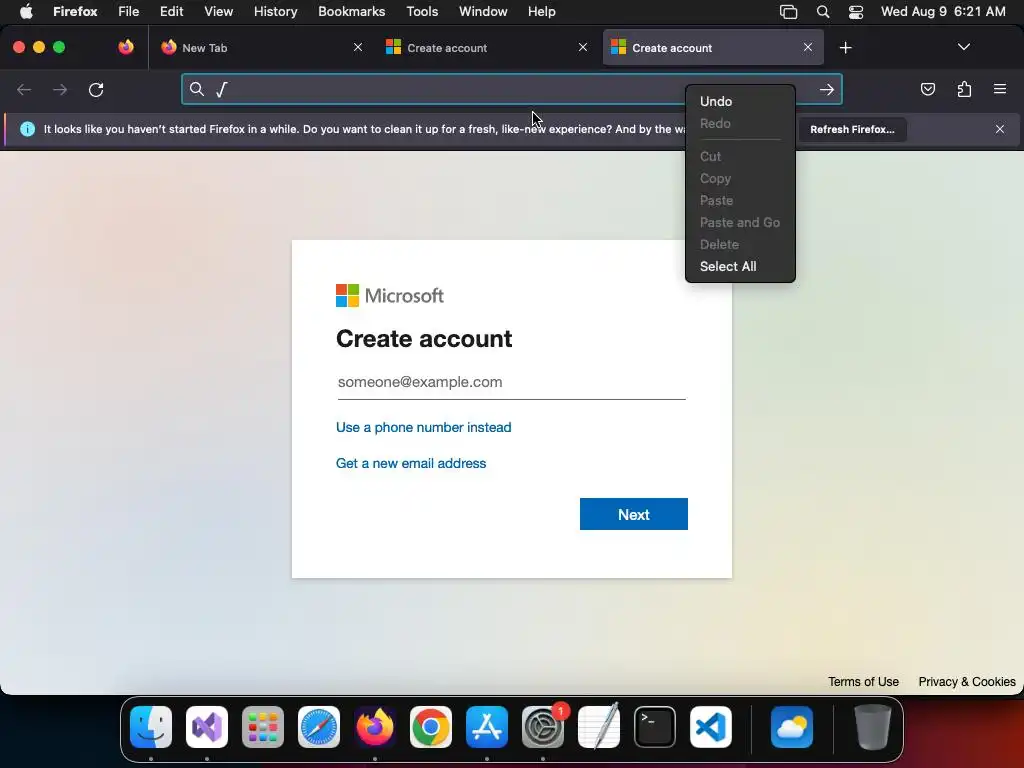Open the Window menu
Viewport: 1024px width, 768px height.
click(x=483, y=11)
